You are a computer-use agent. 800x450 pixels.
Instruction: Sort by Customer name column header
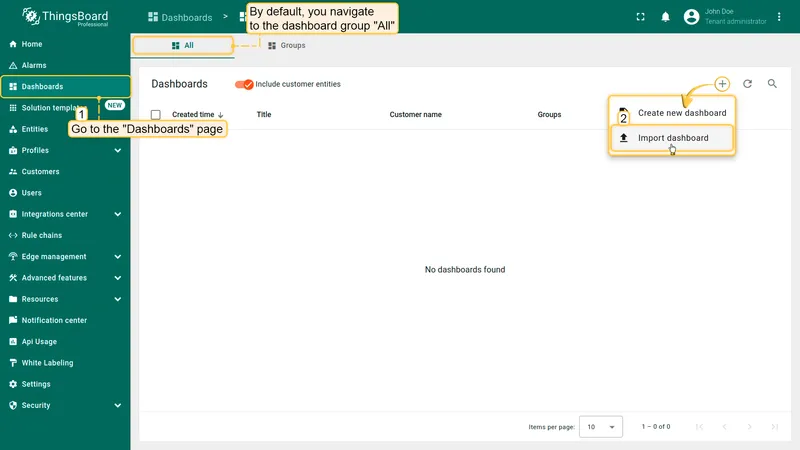coord(415,115)
